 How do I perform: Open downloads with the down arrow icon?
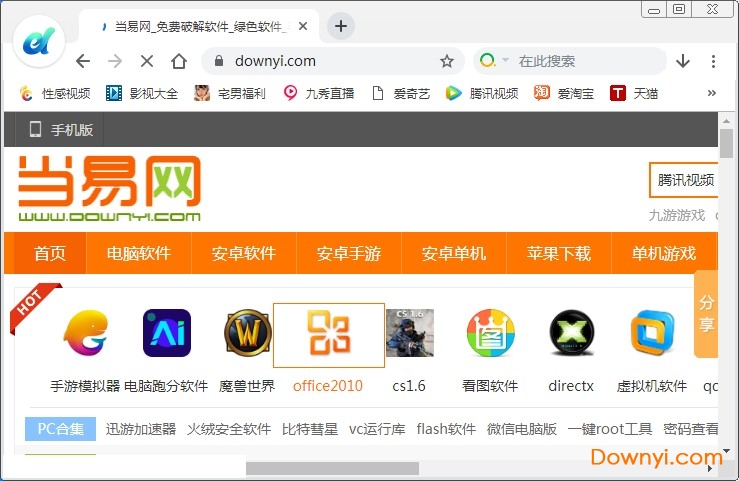(683, 61)
